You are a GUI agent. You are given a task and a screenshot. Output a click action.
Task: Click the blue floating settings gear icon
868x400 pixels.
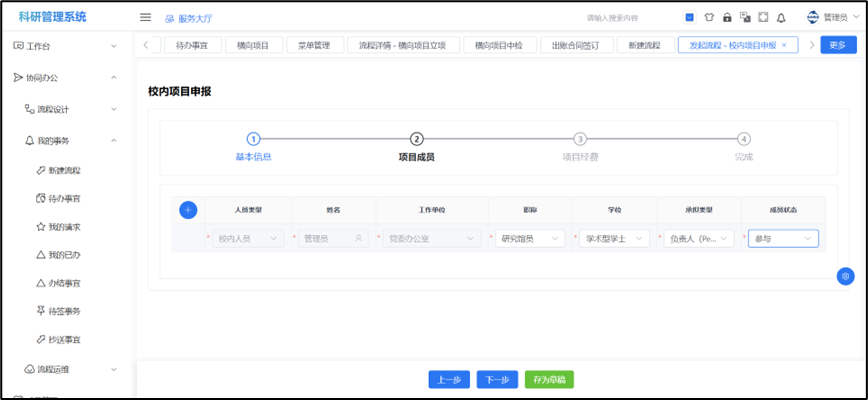pos(845,276)
